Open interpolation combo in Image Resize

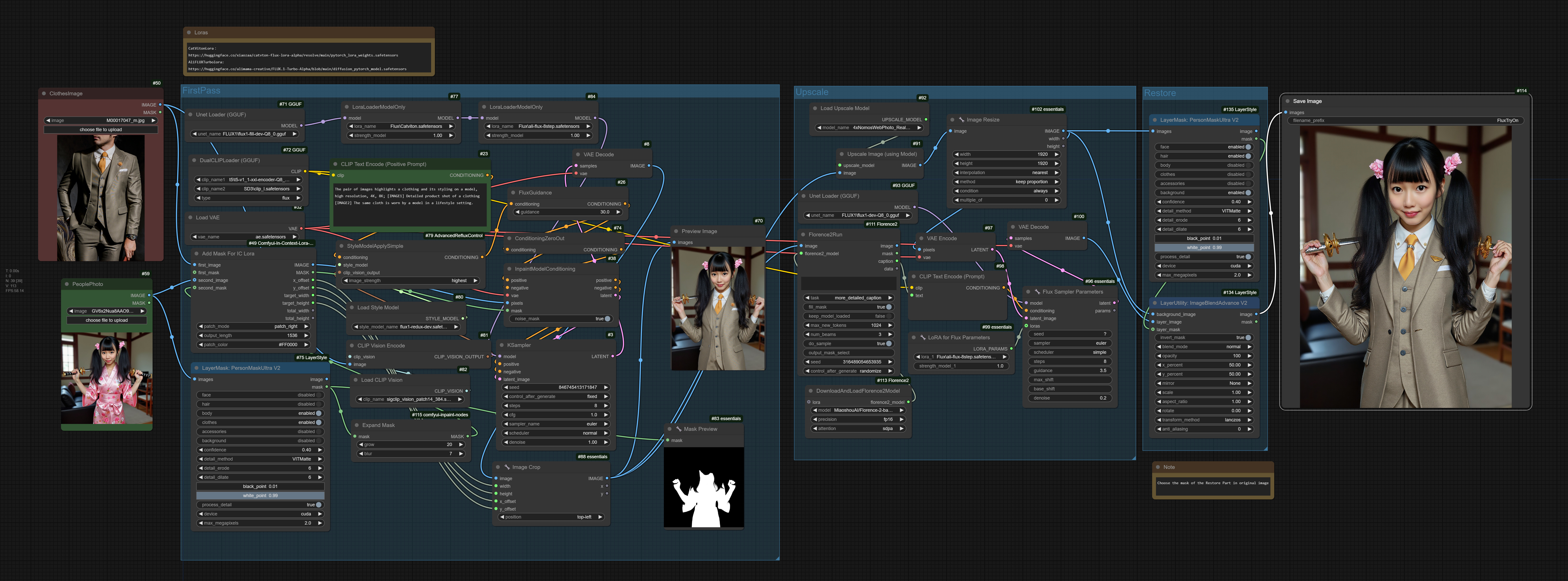point(1007,173)
